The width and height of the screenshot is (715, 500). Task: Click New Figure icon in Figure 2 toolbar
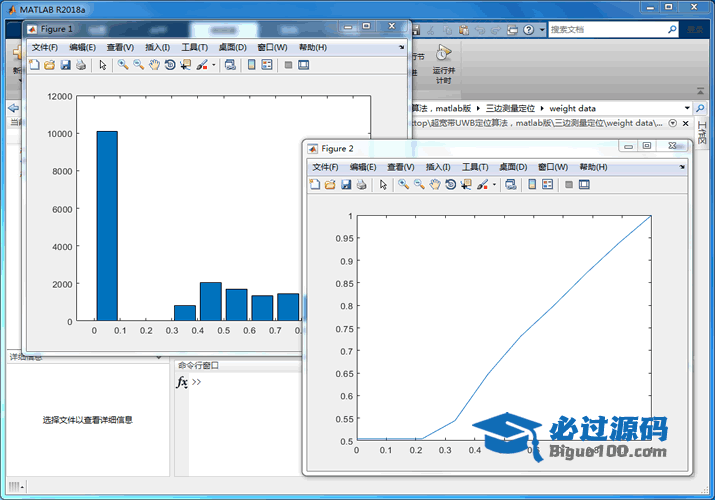coord(315,185)
